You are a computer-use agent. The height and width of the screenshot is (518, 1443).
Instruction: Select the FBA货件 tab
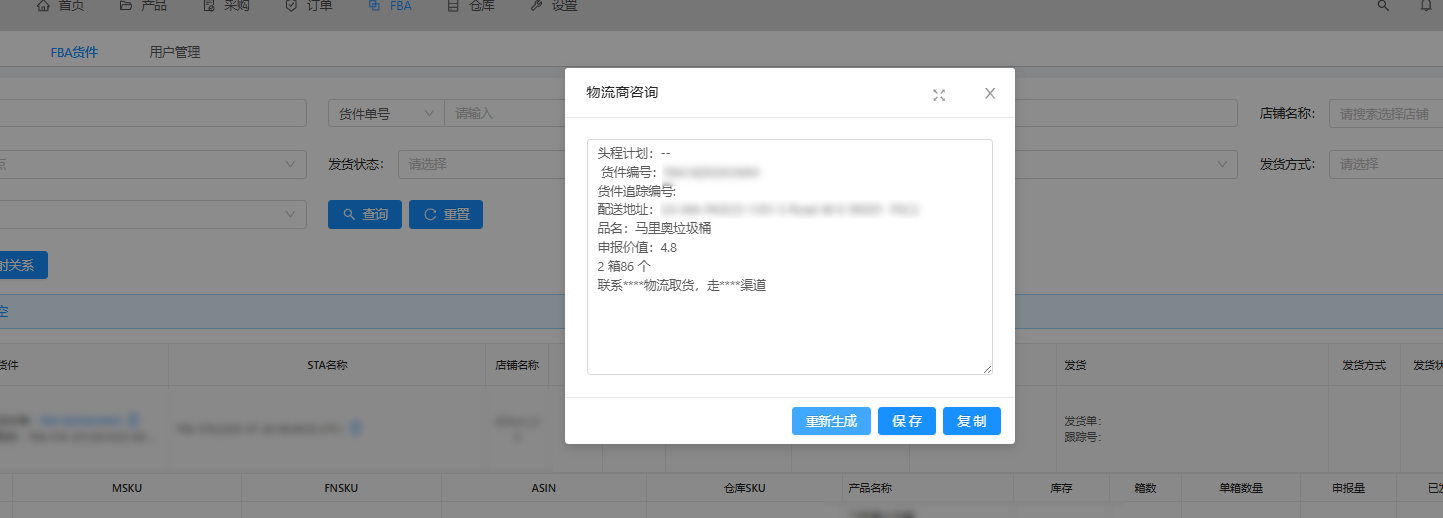[74, 52]
